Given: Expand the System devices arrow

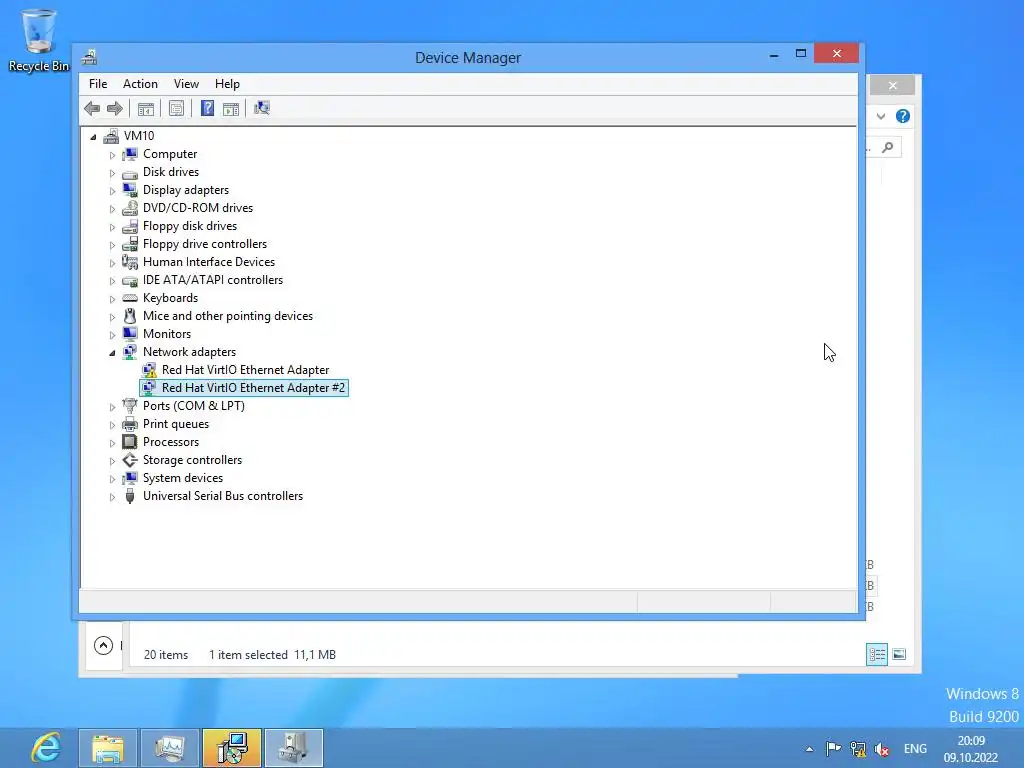Looking at the screenshot, I should [x=112, y=479].
